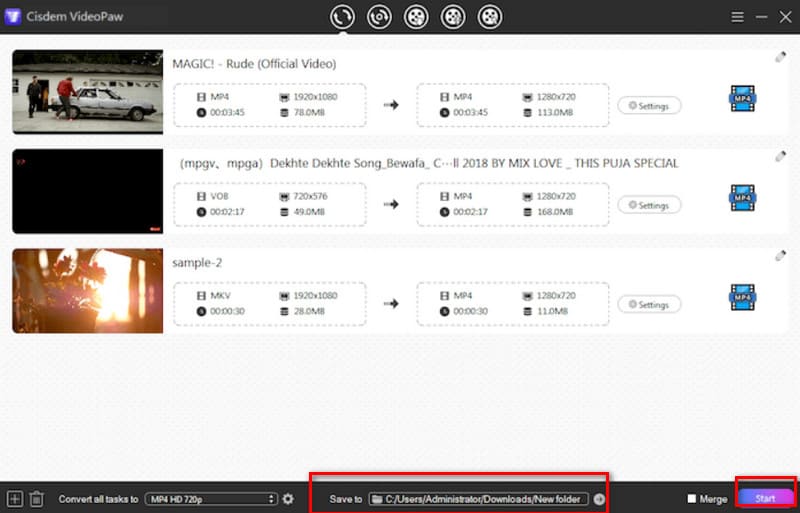The image size is (800, 513).
Task: Click the gear icon beside format dropdown
Action: [288, 498]
